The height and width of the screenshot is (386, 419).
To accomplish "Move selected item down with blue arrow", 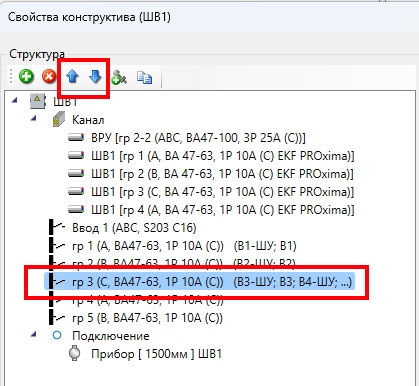I will point(95,76).
